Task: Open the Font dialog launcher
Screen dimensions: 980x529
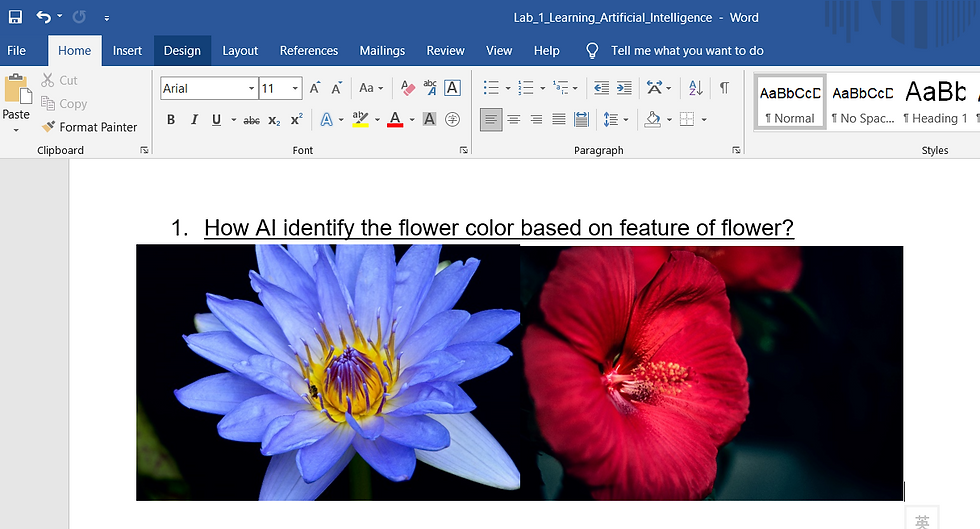Action: click(x=464, y=150)
